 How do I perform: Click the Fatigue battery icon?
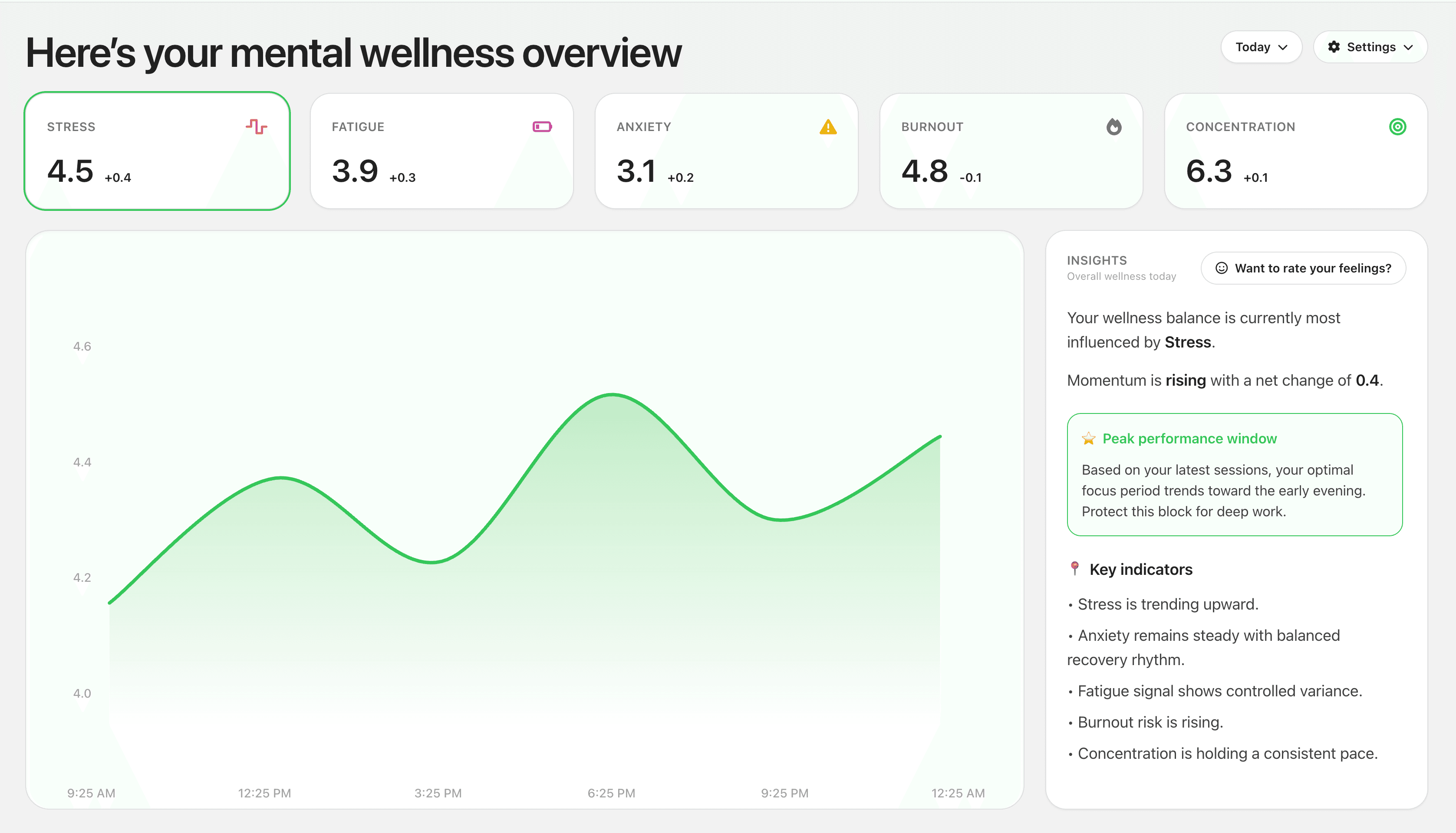(x=541, y=126)
